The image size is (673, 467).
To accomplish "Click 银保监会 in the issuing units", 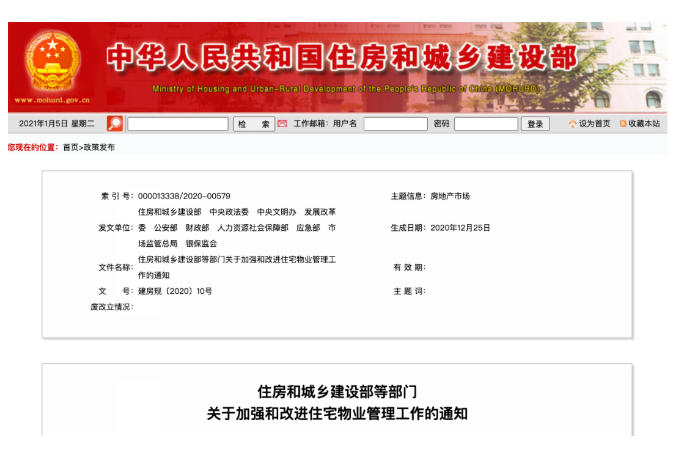I will point(201,244).
